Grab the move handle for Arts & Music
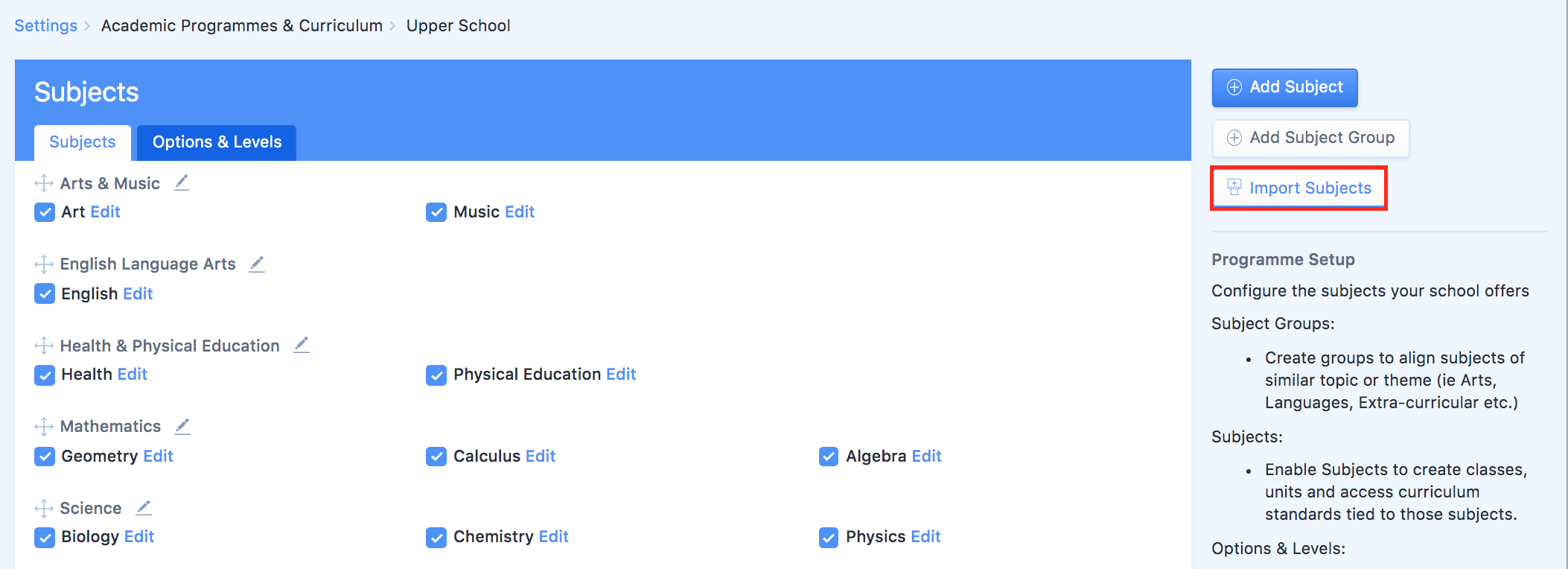This screenshot has height=569, width=1568. 44,183
